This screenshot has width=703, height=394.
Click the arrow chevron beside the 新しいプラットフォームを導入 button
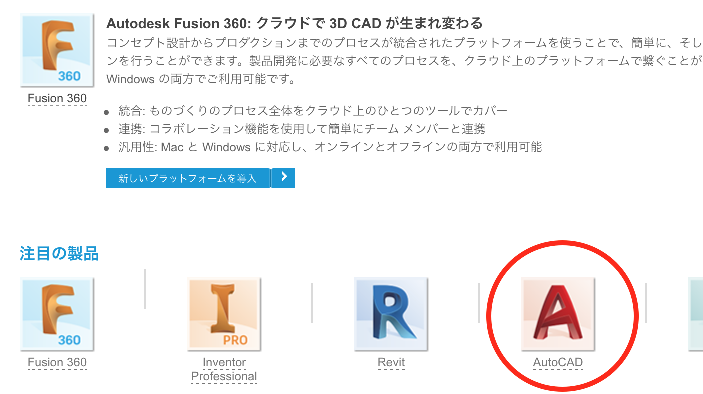pyautogui.click(x=283, y=178)
